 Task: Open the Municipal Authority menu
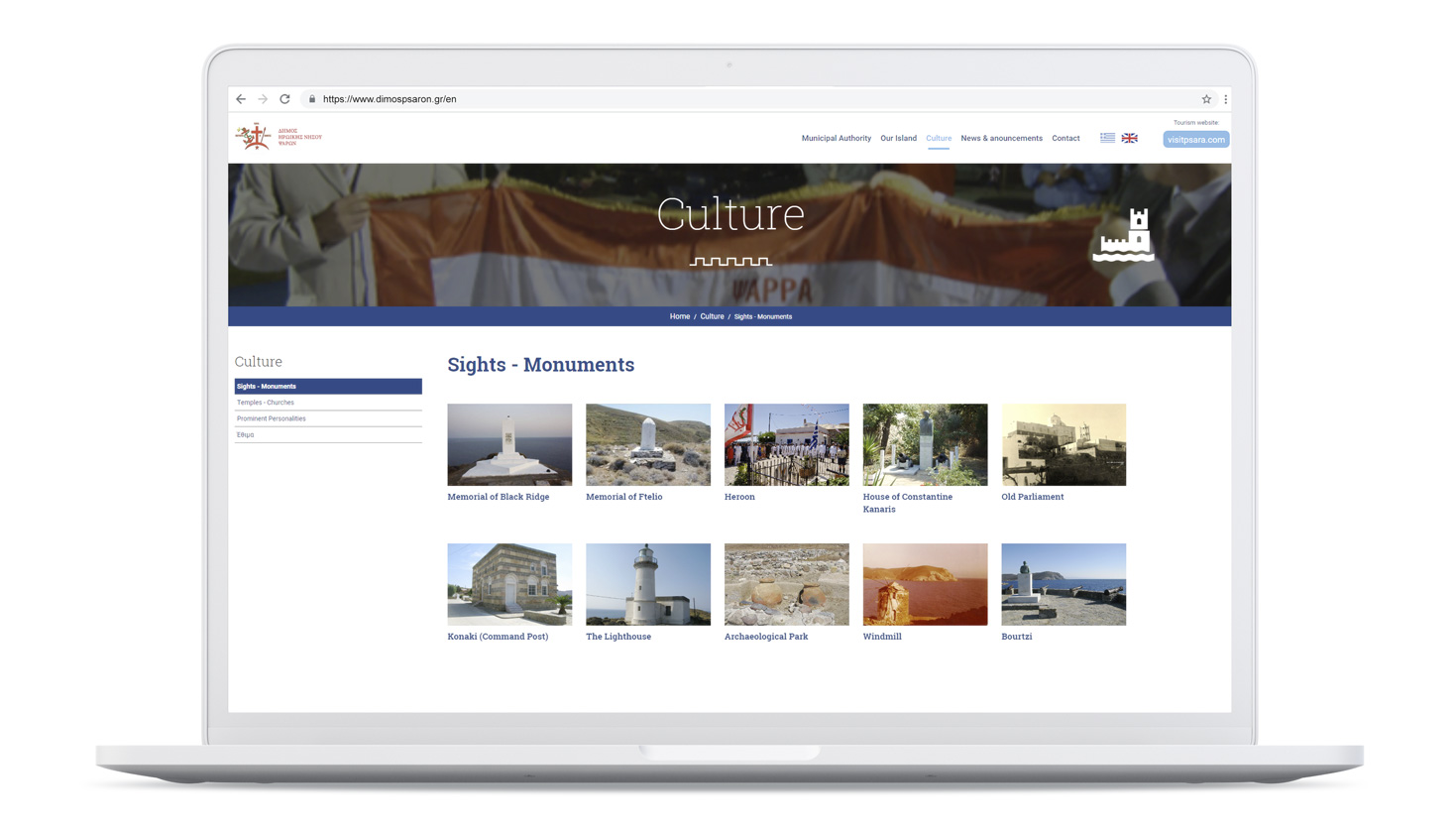click(x=836, y=138)
